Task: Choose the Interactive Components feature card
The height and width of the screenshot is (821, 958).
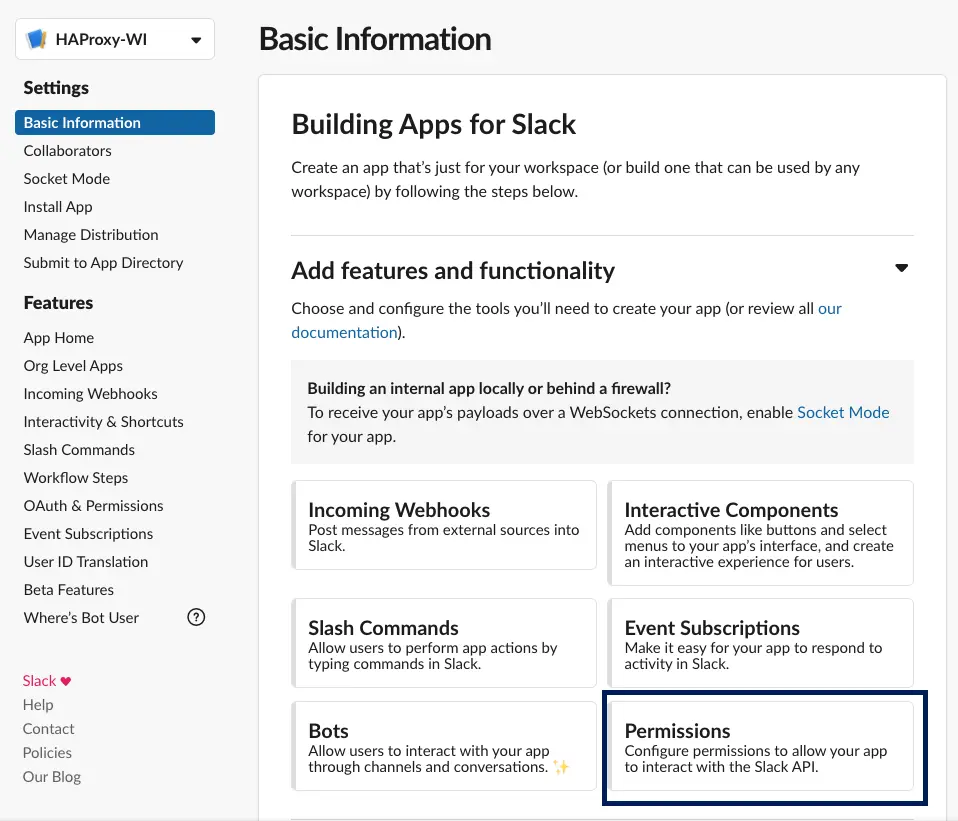Action: click(x=760, y=532)
